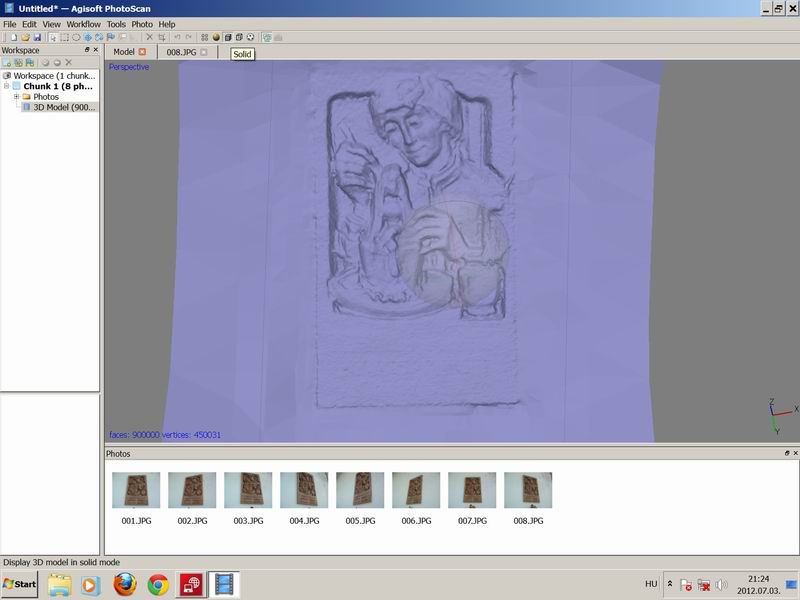Open the Workflow menu
Viewport: 800px width, 600px height.
(x=83, y=24)
